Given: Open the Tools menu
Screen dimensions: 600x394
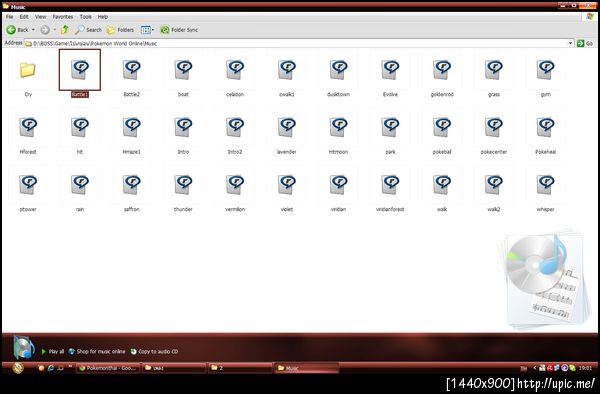Looking at the screenshot, I should [86, 17].
